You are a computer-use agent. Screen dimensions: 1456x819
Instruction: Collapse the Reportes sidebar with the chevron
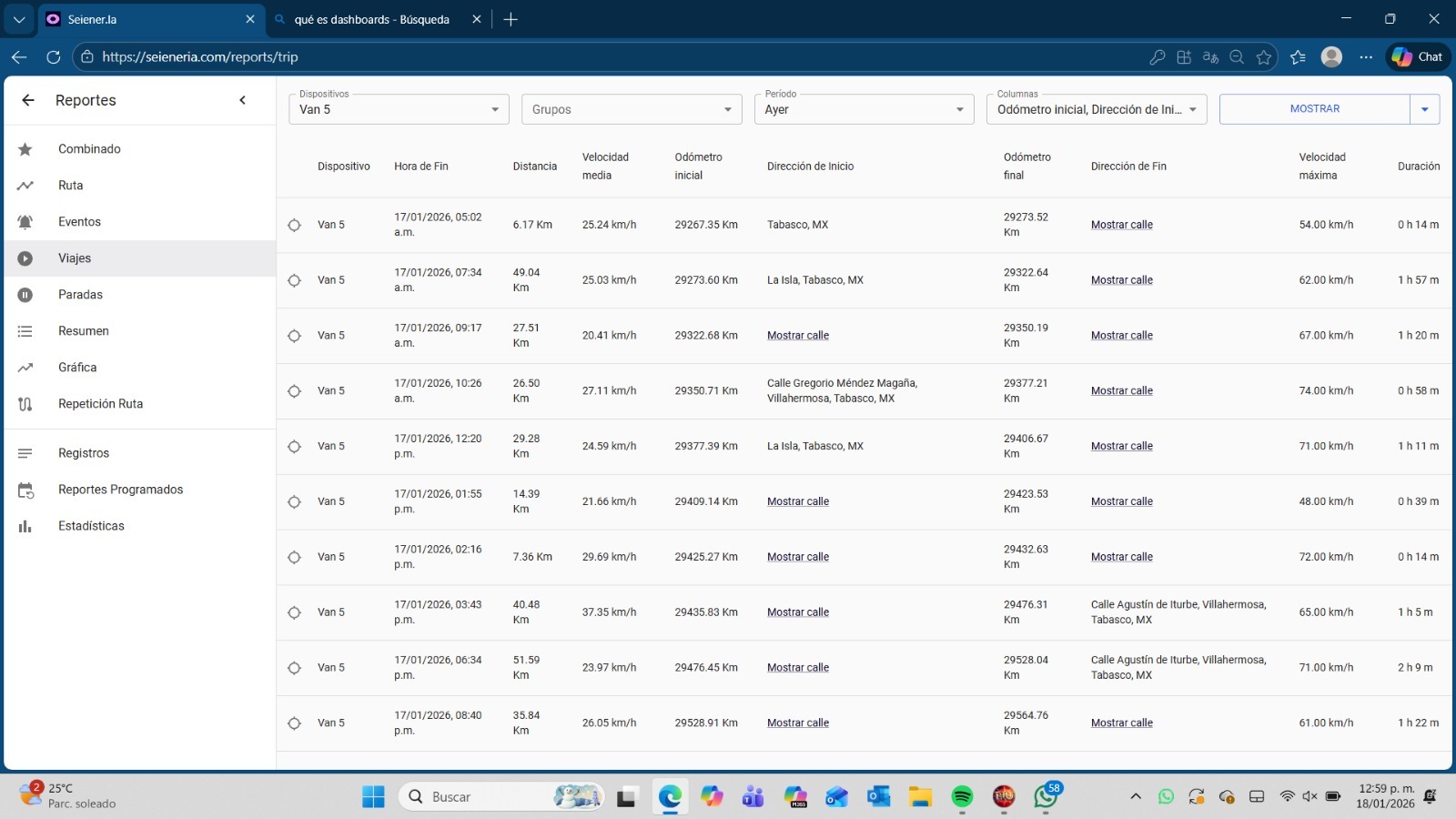[x=242, y=100]
